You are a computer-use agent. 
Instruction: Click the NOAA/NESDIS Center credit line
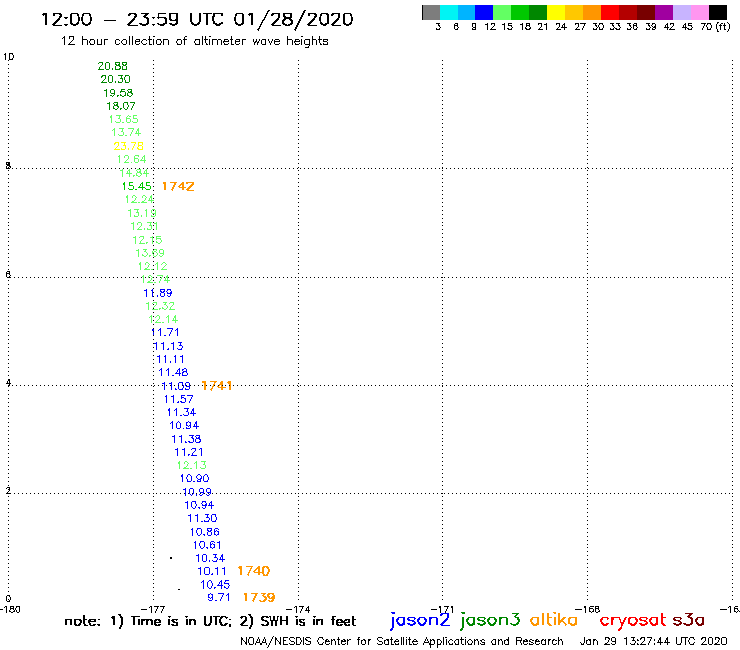click(402, 642)
